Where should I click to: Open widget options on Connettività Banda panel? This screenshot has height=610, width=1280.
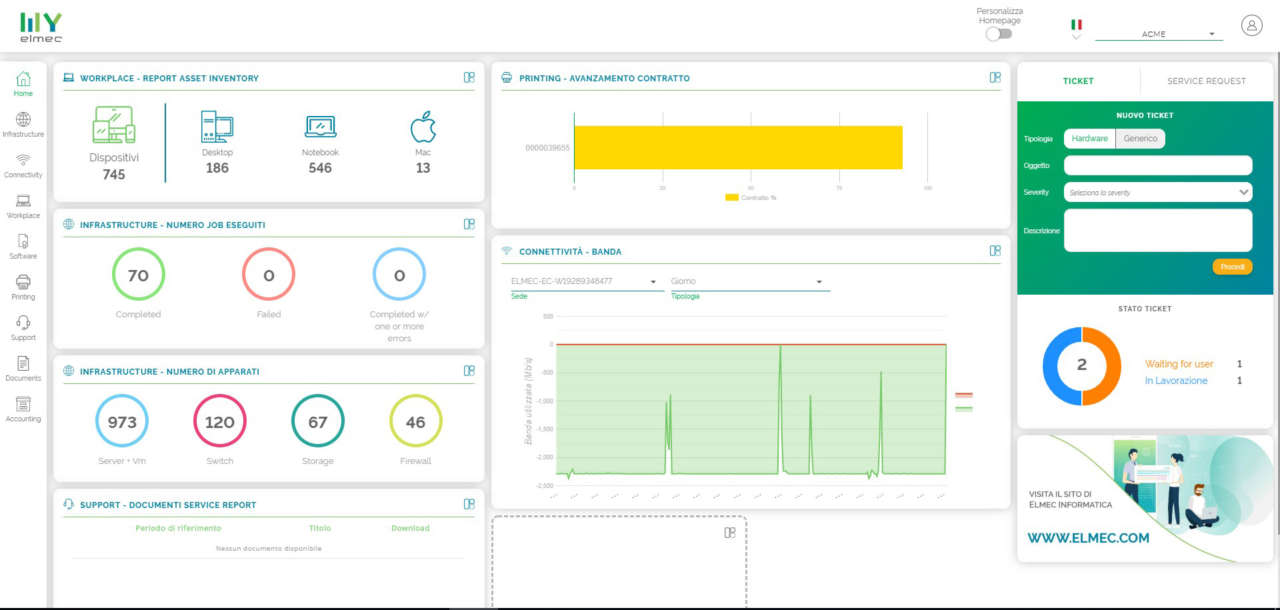[x=995, y=251]
